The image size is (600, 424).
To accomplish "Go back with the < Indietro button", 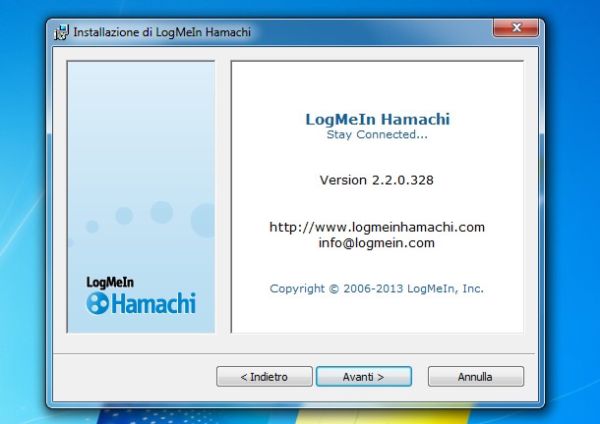I will tap(264, 377).
